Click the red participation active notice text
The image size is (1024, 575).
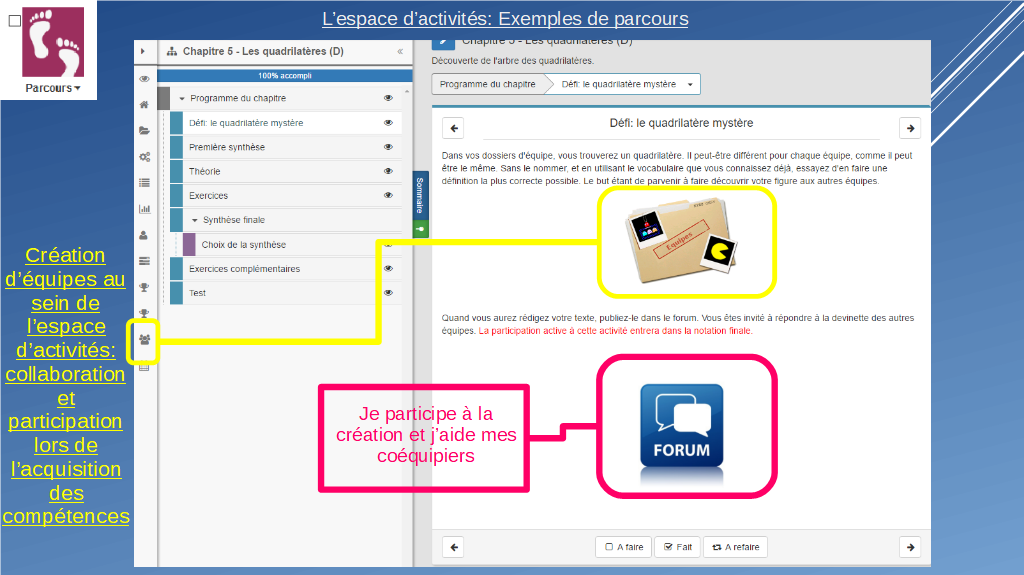615,331
